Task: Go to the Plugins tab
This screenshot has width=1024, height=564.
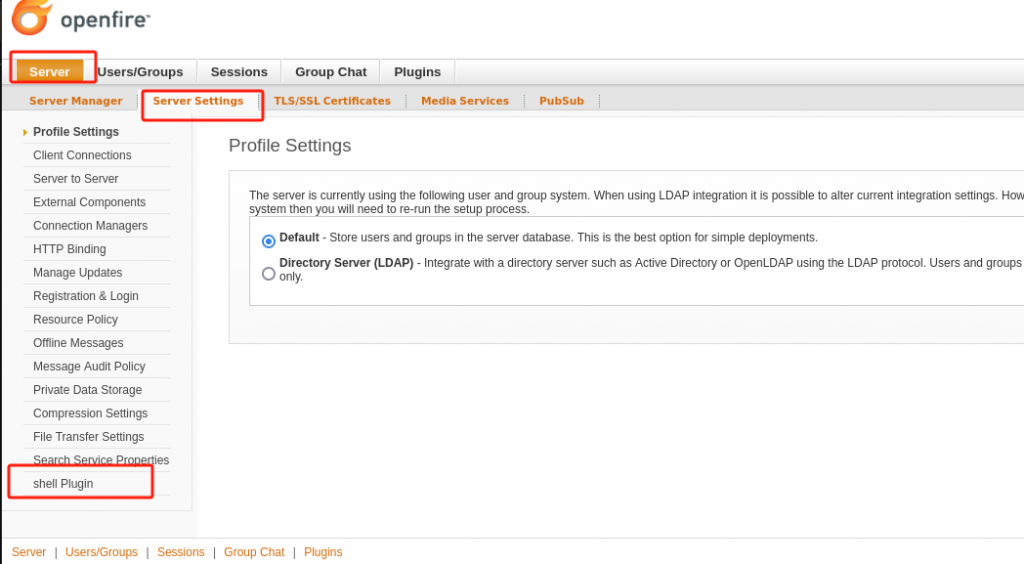Action: click(x=417, y=72)
